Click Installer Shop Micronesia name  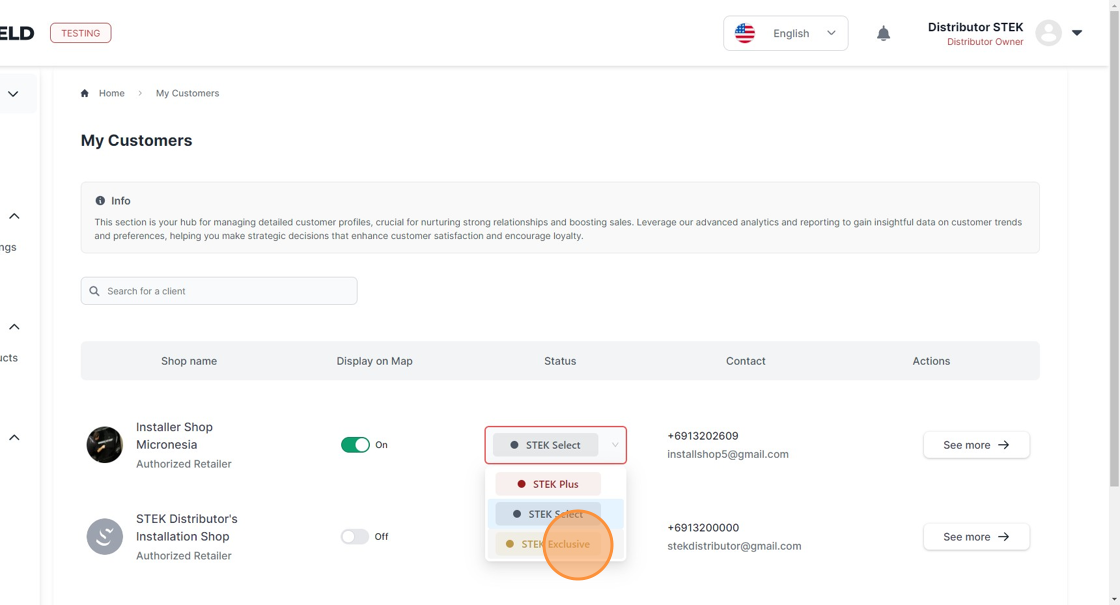pos(174,436)
